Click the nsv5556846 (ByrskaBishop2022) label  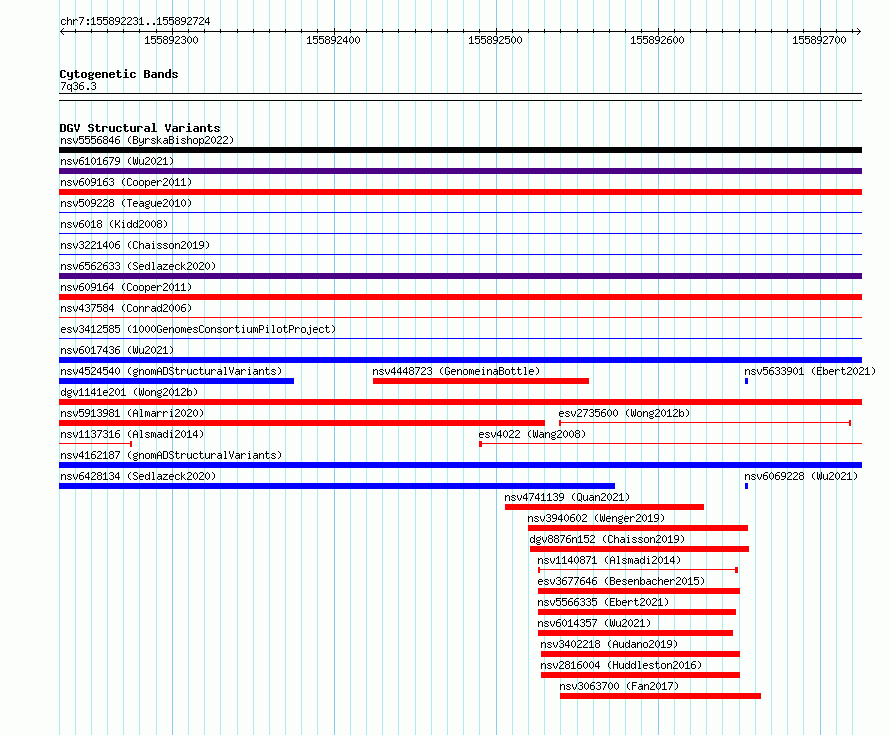[x=147, y=140]
